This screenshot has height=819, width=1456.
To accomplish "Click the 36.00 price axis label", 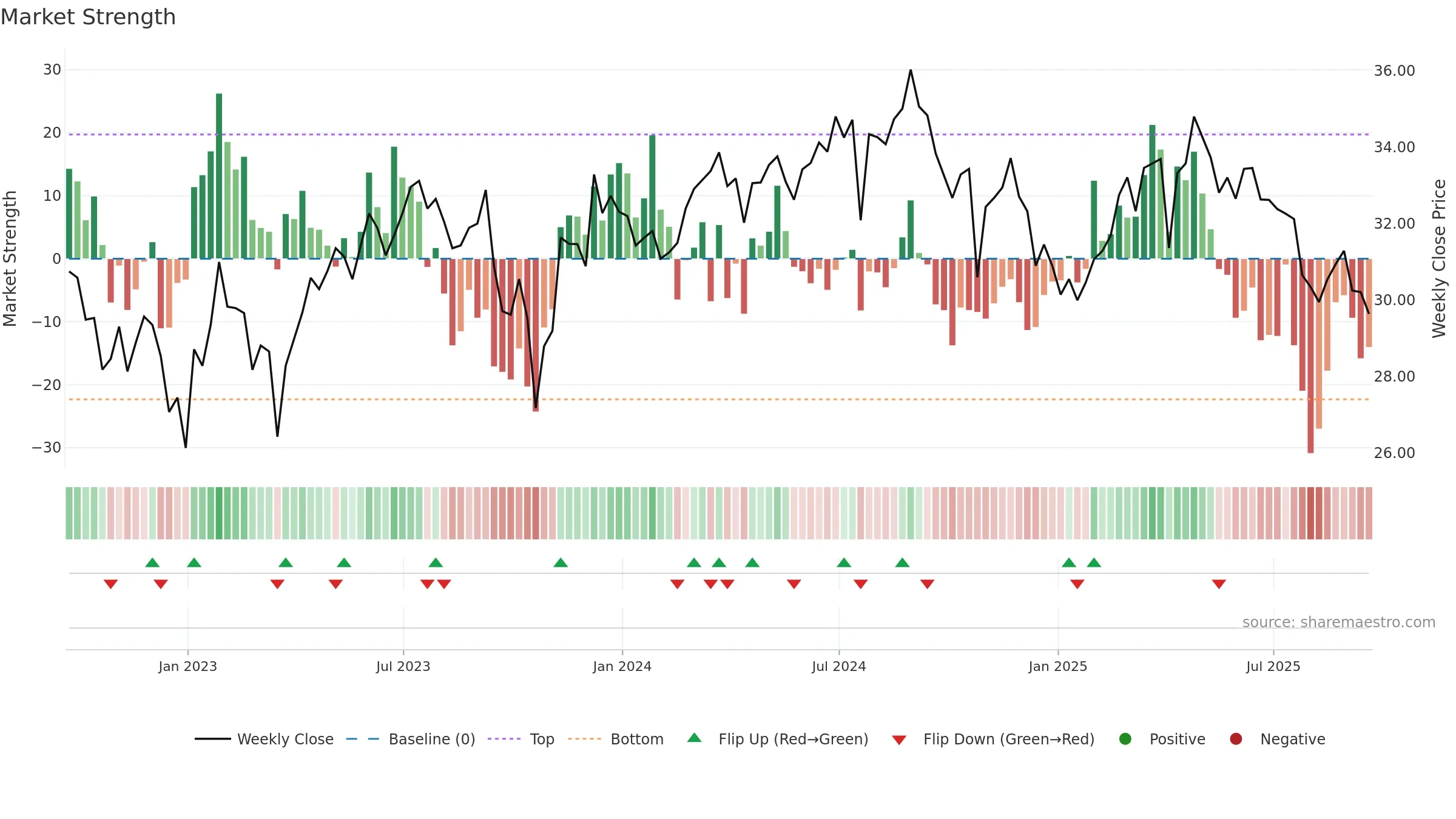I will pyautogui.click(x=1395, y=71).
